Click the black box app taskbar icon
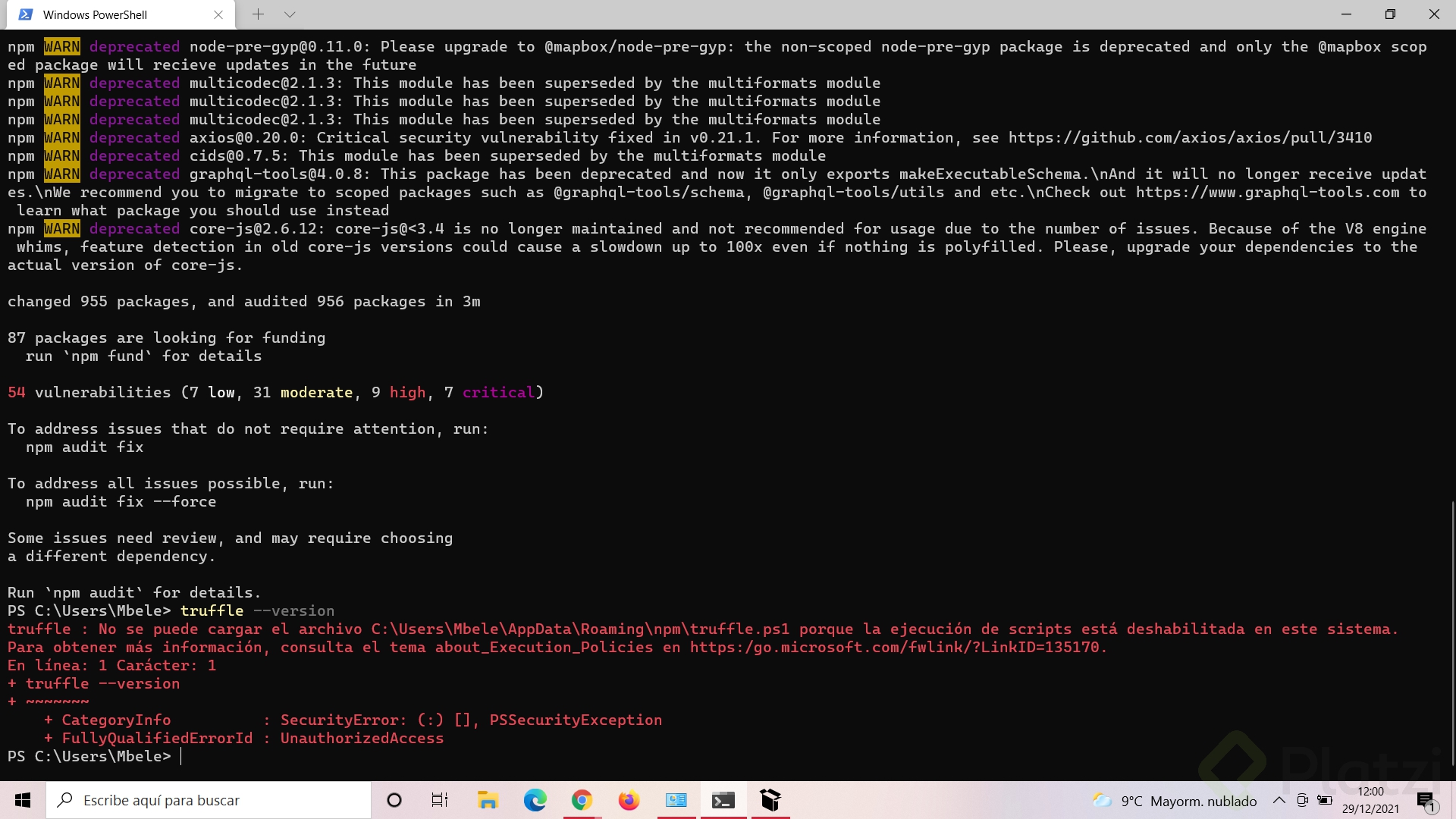 point(770,800)
